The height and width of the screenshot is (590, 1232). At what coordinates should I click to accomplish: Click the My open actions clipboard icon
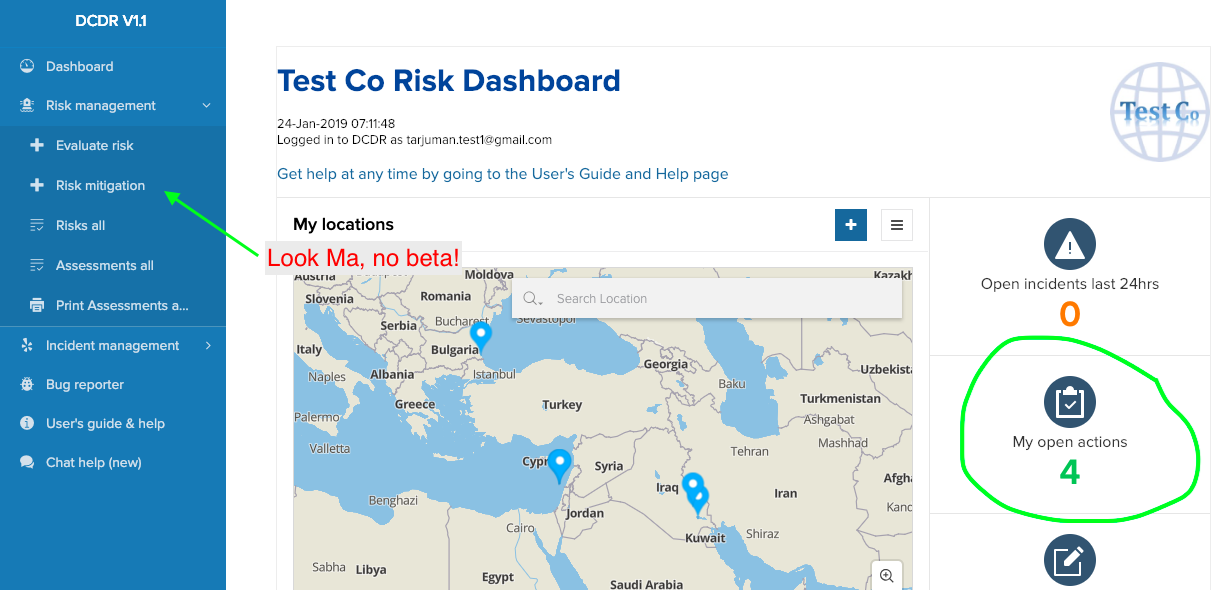point(1070,402)
